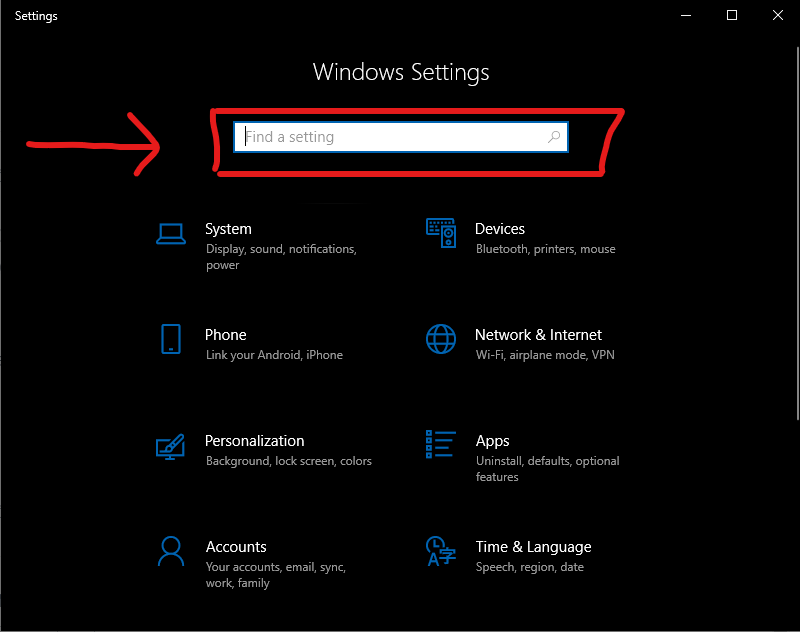Open the Network & Internet globe icon
Screen dimensions: 800x632
[x=441, y=339]
